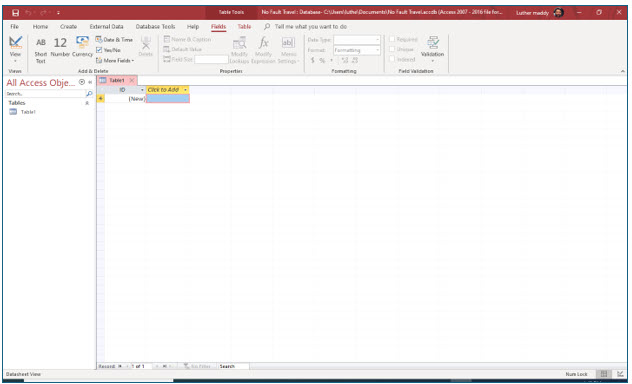Click the Decrease Decimals icon
Viewport: 632px width, 384px height.
355,60
